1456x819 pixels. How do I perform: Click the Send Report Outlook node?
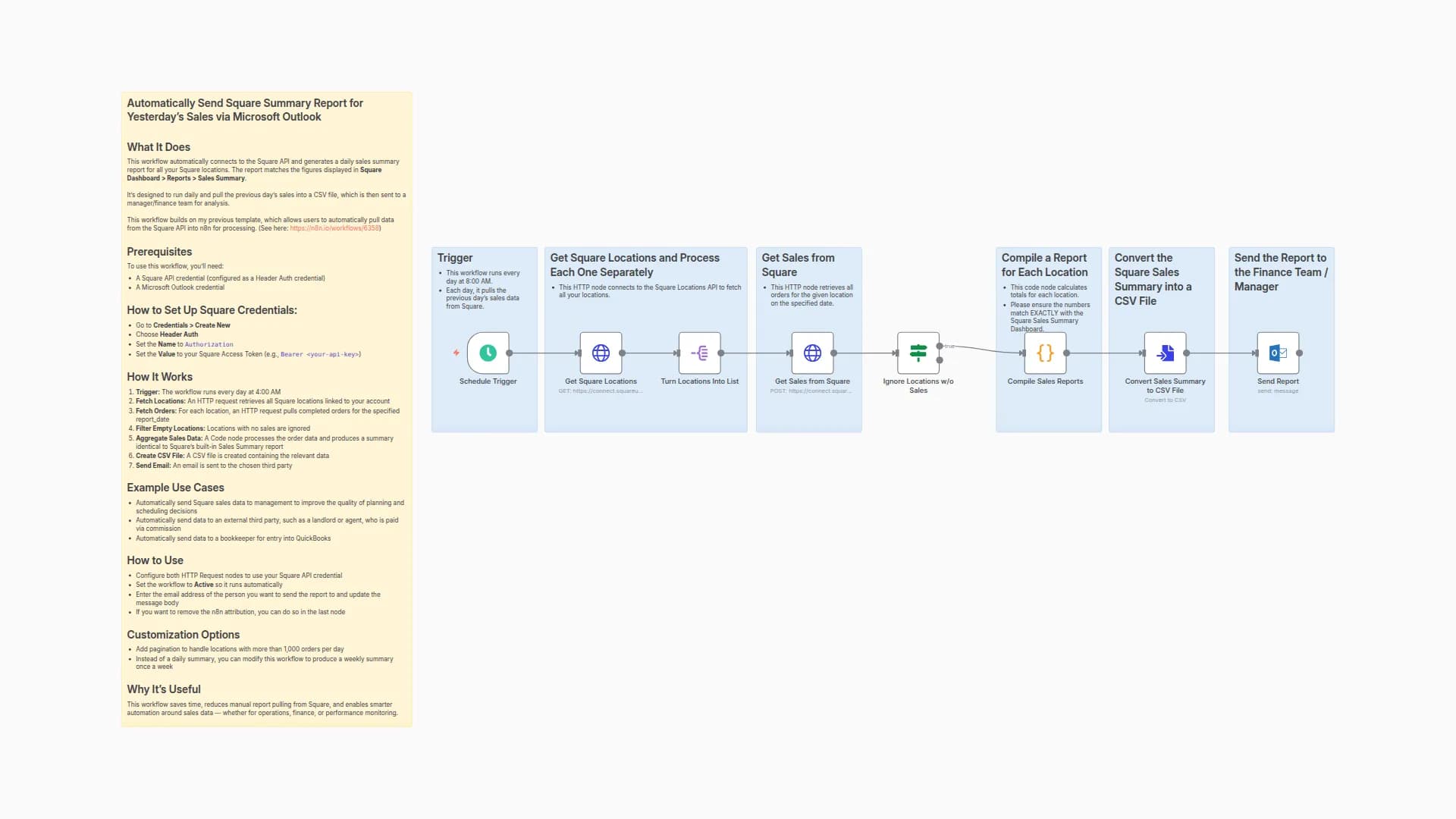1277,352
